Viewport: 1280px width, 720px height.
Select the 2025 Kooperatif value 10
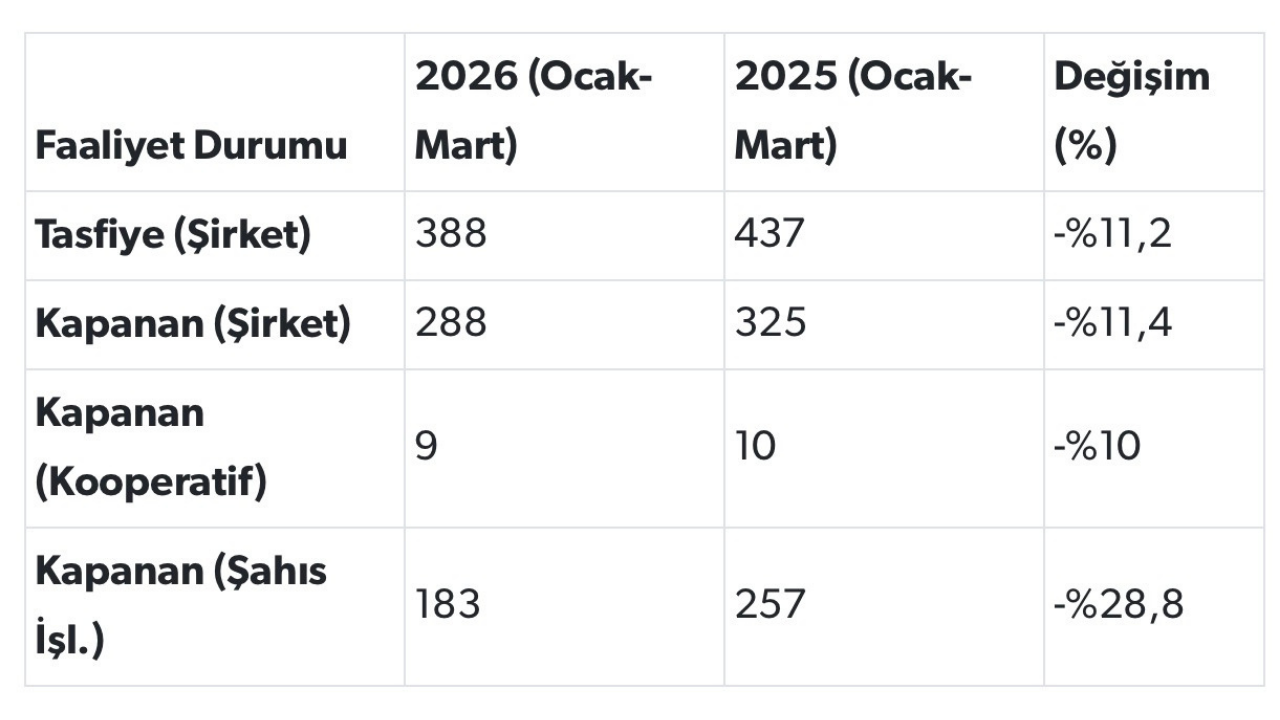pyautogui.click(x=755, y=447)
